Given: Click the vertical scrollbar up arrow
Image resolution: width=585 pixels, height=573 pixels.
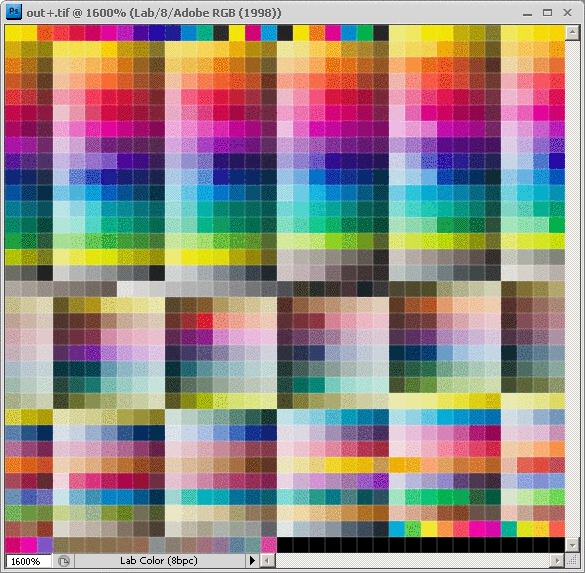Looking at the screenshot, I should coord(572,32).
